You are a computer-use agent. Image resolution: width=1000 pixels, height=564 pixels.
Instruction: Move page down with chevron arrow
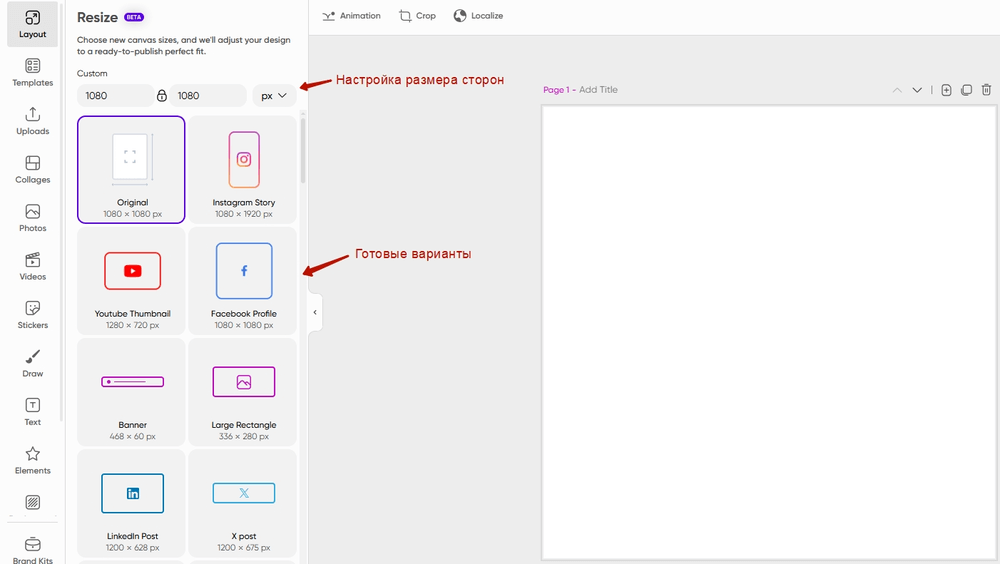coord(917,90)
